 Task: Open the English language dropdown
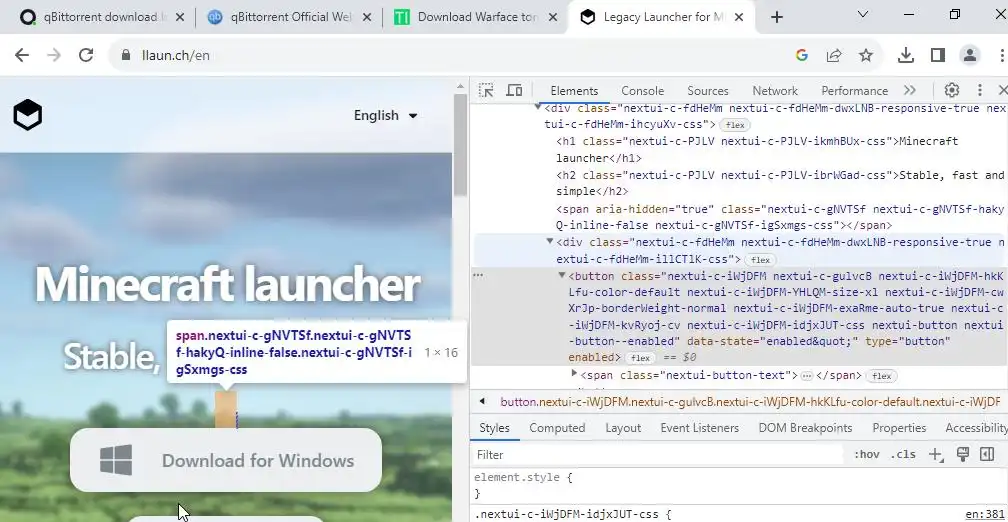[386, 116]
